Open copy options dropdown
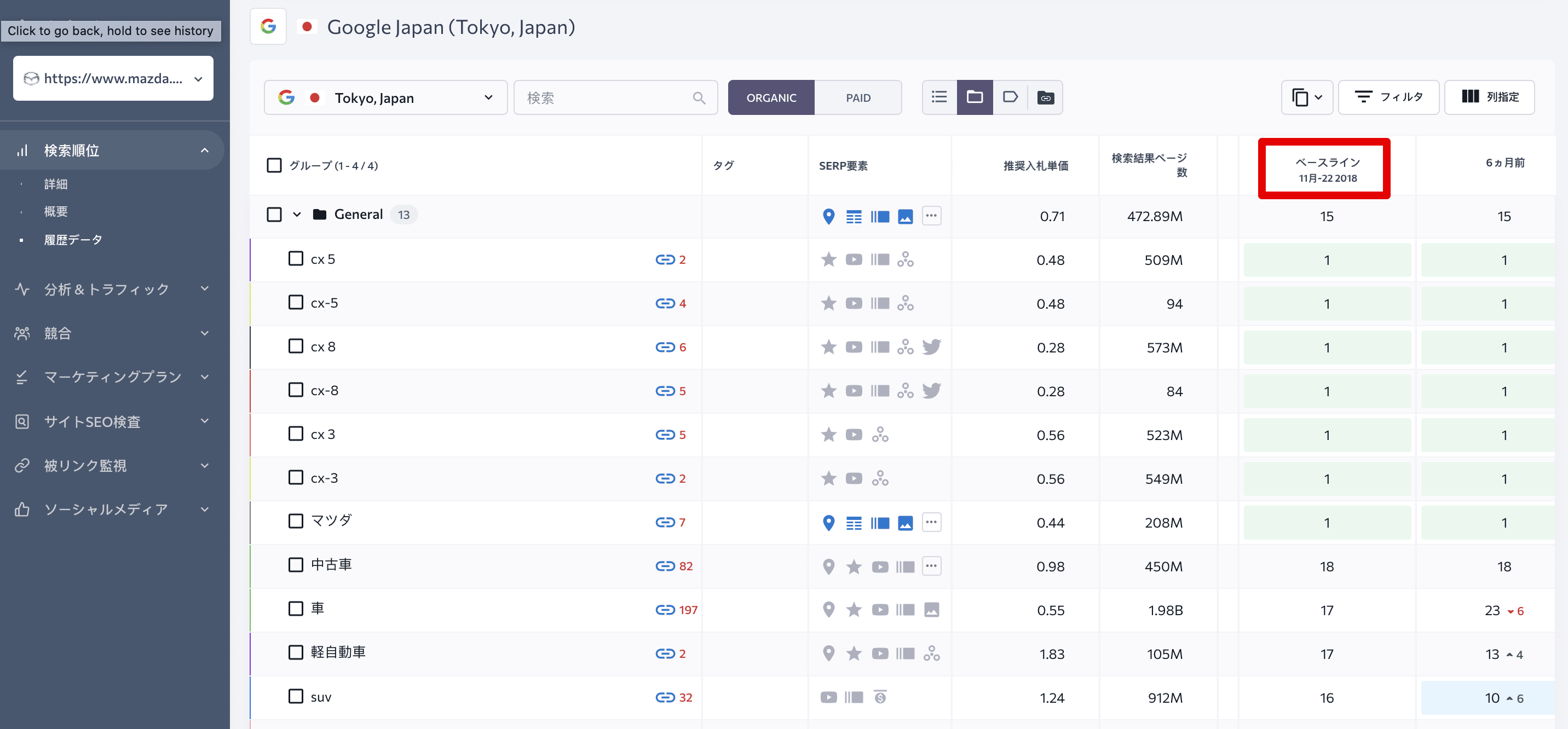 [1307, 97]
